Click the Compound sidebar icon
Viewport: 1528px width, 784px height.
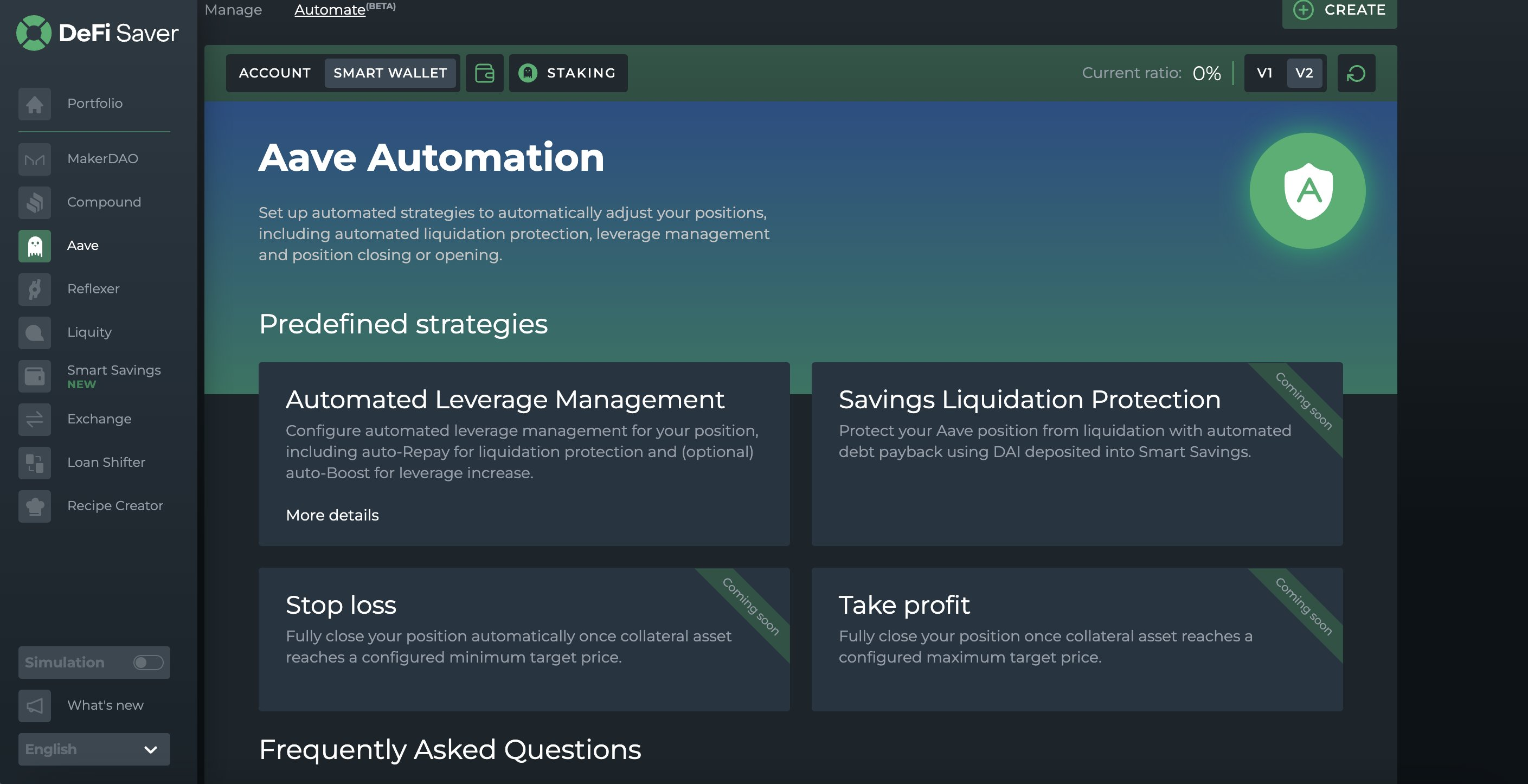point(34,202)
